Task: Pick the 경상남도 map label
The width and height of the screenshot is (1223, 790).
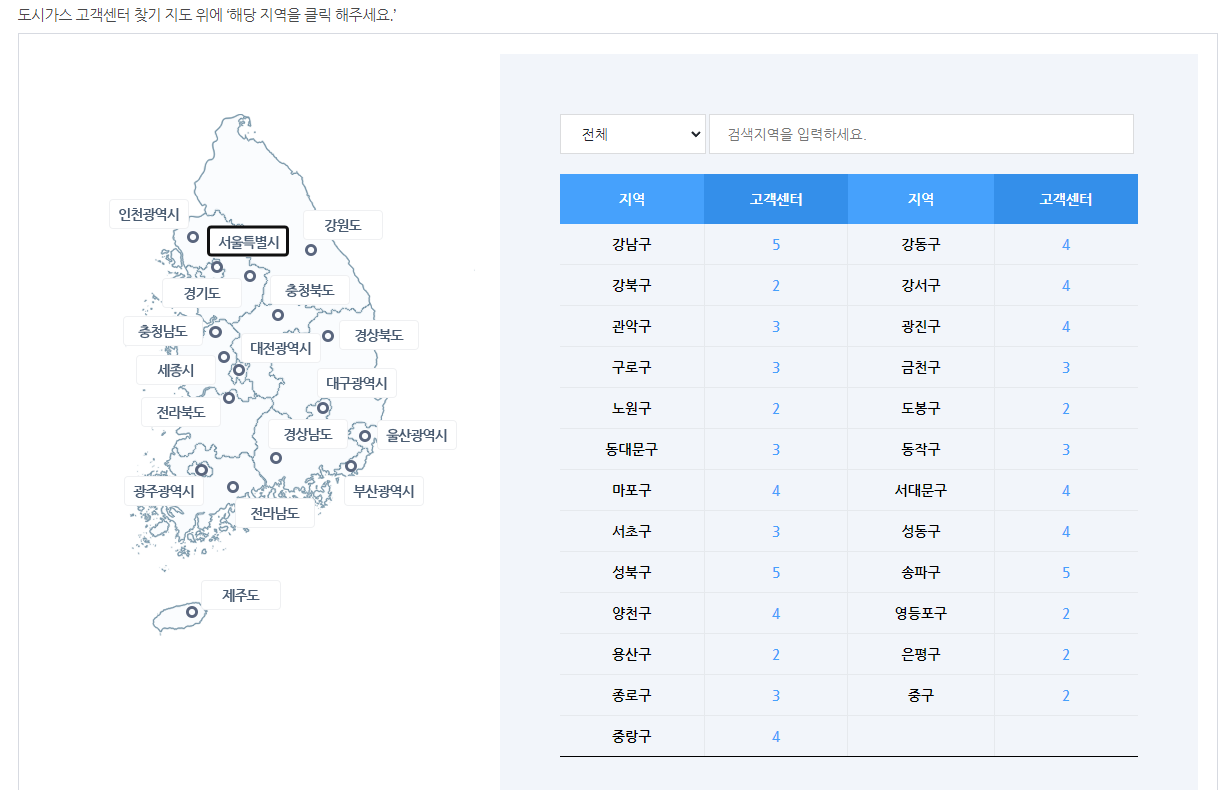Action: [x=308, y=434]
